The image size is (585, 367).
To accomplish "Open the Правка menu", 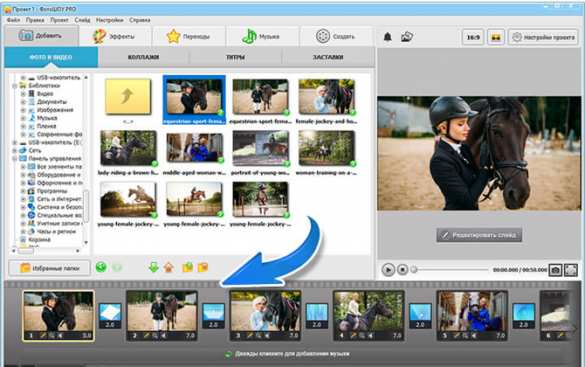I will click(x=35, y=20).
